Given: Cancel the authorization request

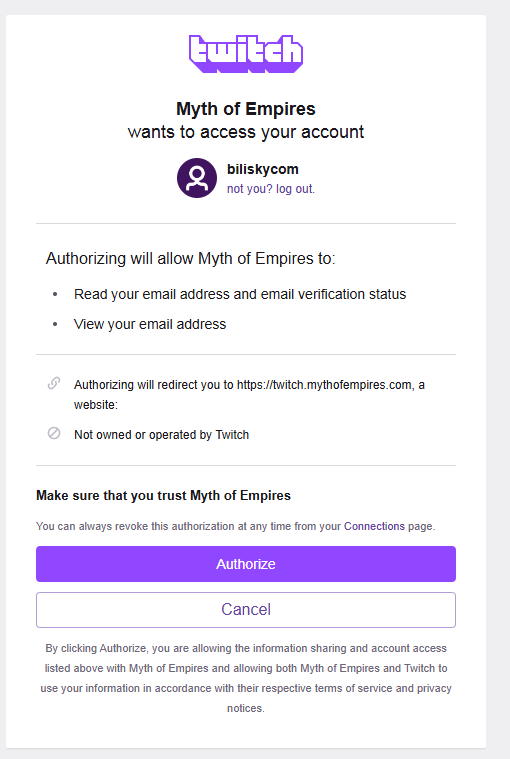Looking at the screenshot, I should click(246, 609).
